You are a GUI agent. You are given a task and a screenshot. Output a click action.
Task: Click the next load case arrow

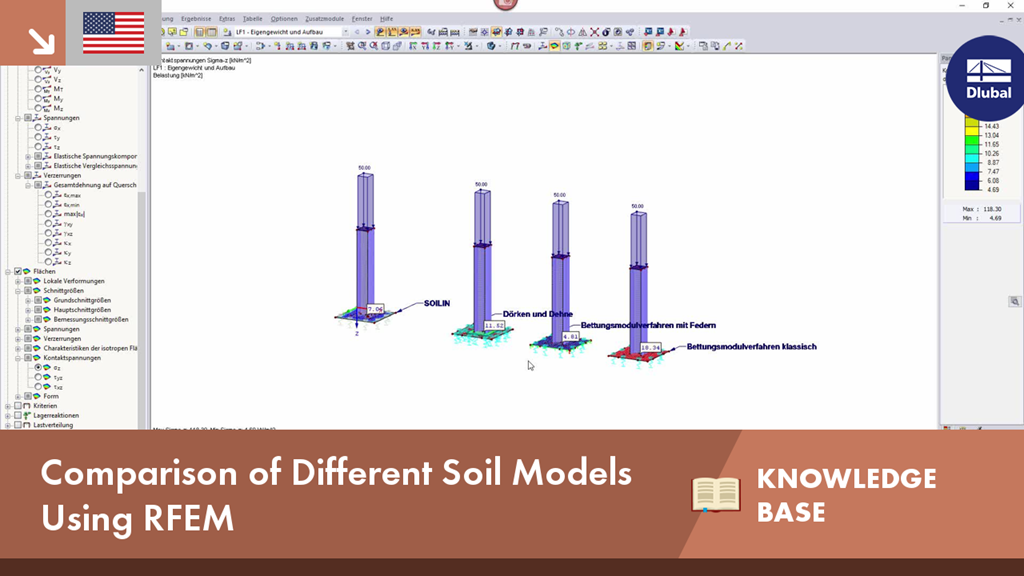coord(368,32)
